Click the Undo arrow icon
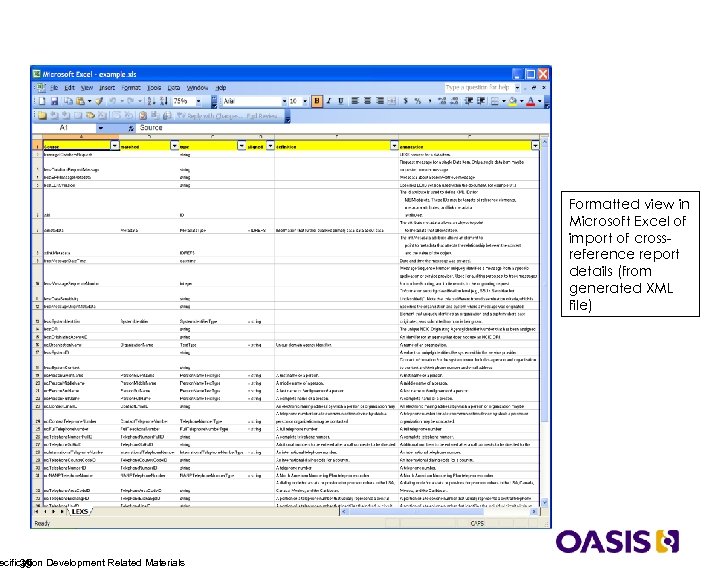Image resolution: width=720 pixels, height=576 pixels. coord(112,101)
